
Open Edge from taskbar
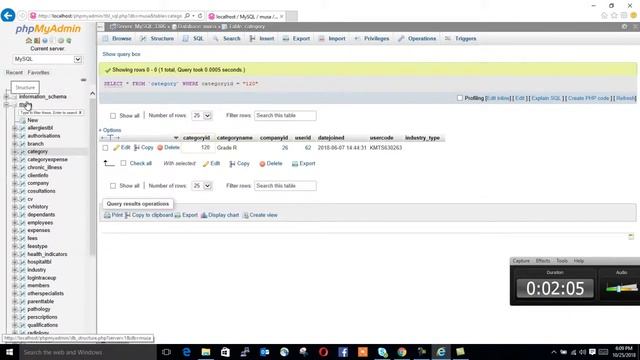pos(187,352)
